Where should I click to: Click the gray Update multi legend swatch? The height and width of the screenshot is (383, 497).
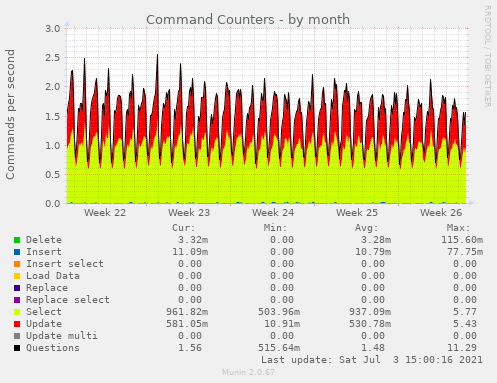(x=17, y=336)
